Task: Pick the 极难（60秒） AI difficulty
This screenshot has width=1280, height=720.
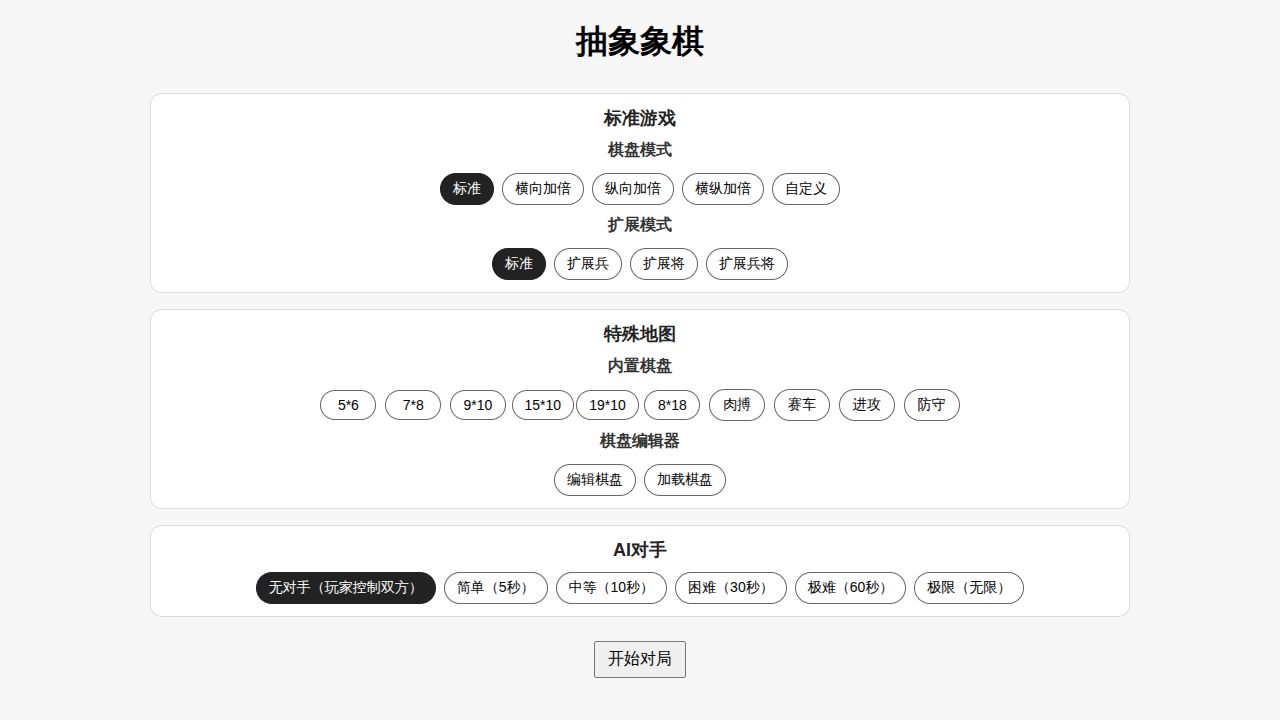Action: pos(850,588)
